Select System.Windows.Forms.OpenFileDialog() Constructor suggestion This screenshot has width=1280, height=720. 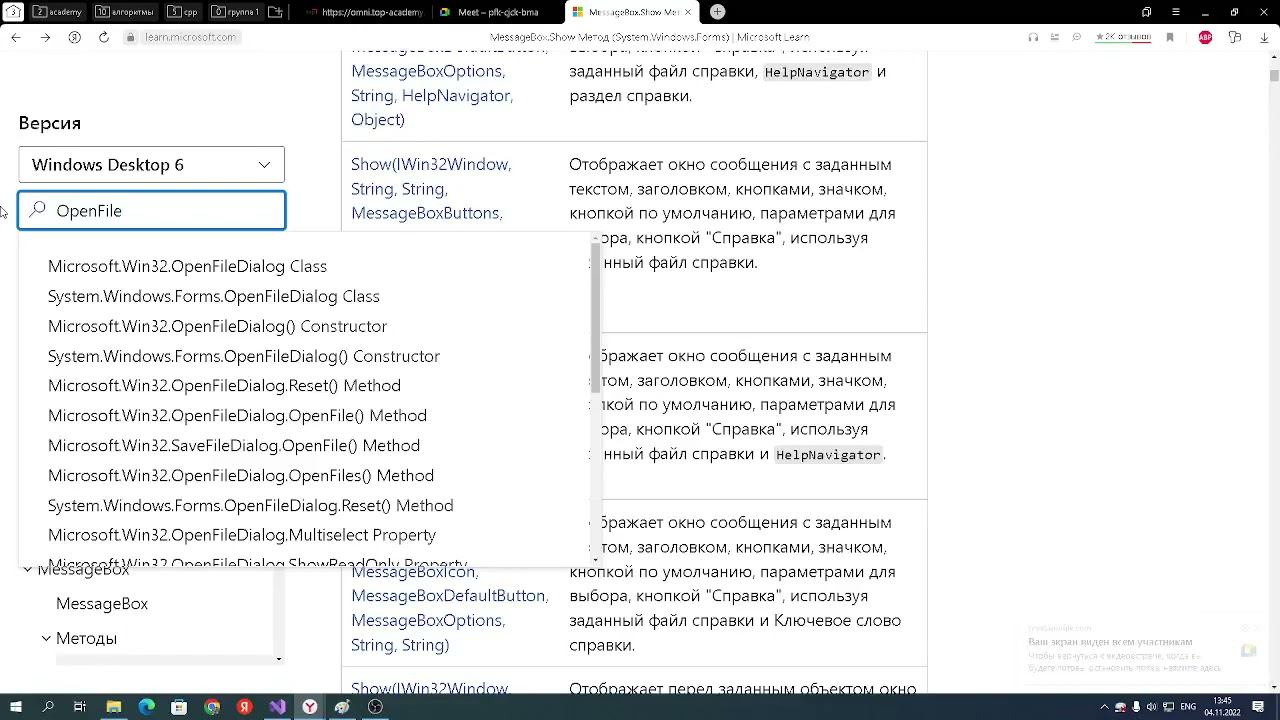click(244, 356)
